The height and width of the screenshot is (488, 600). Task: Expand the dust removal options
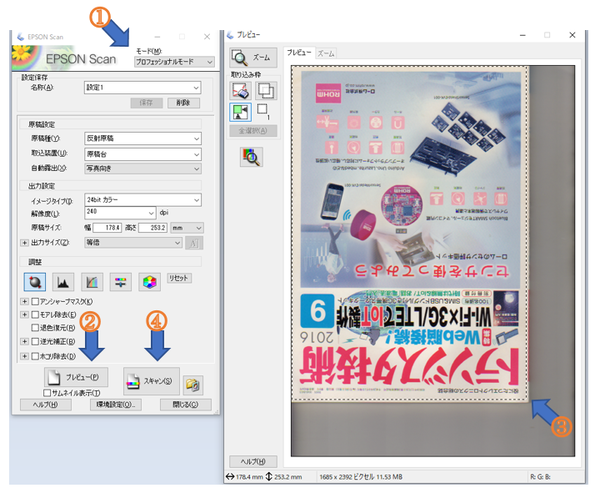pyautogui.click(x=24, y=356)
